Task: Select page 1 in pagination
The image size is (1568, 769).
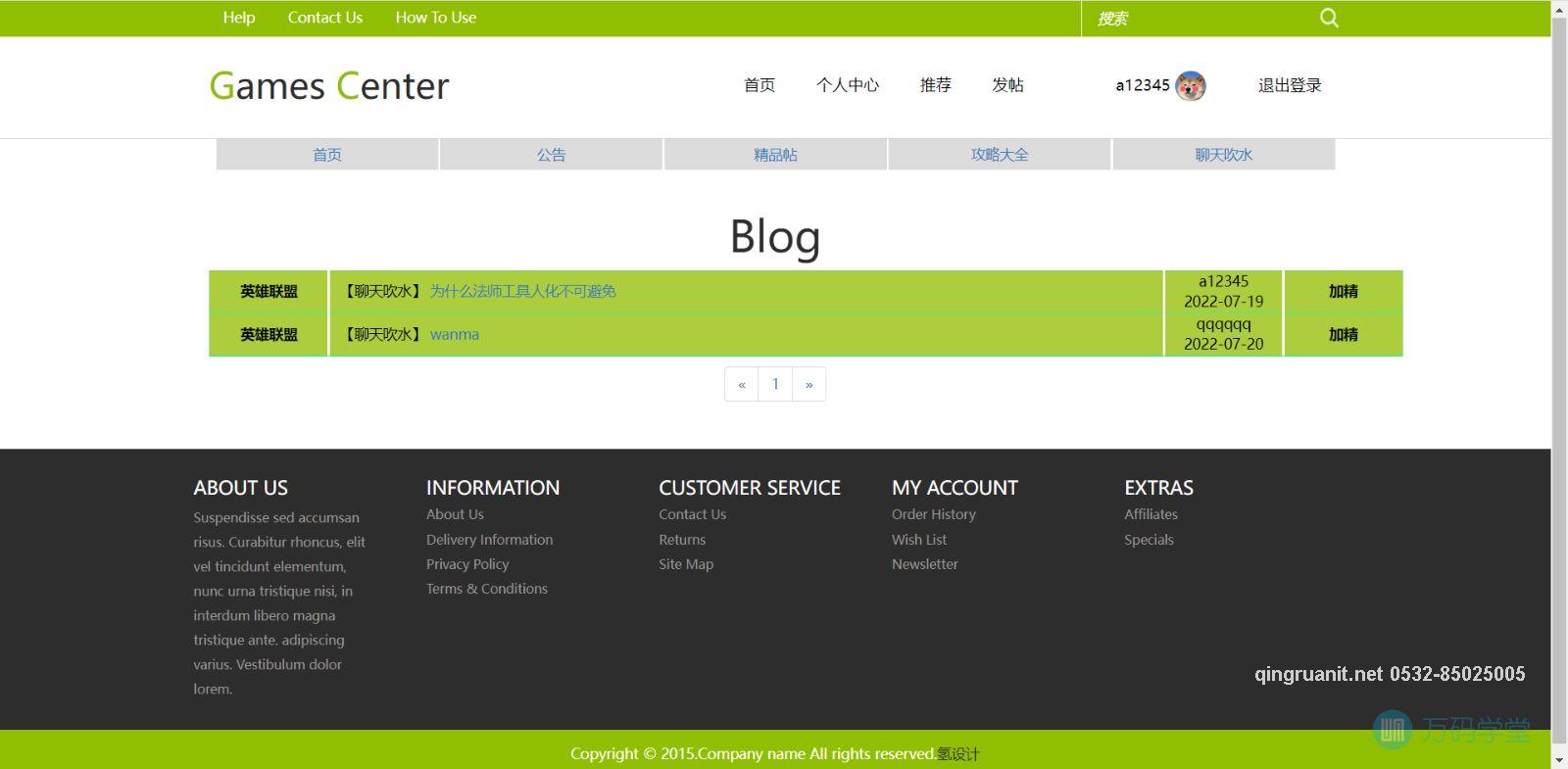Action: pyautogui.click(x=775, y=384)
